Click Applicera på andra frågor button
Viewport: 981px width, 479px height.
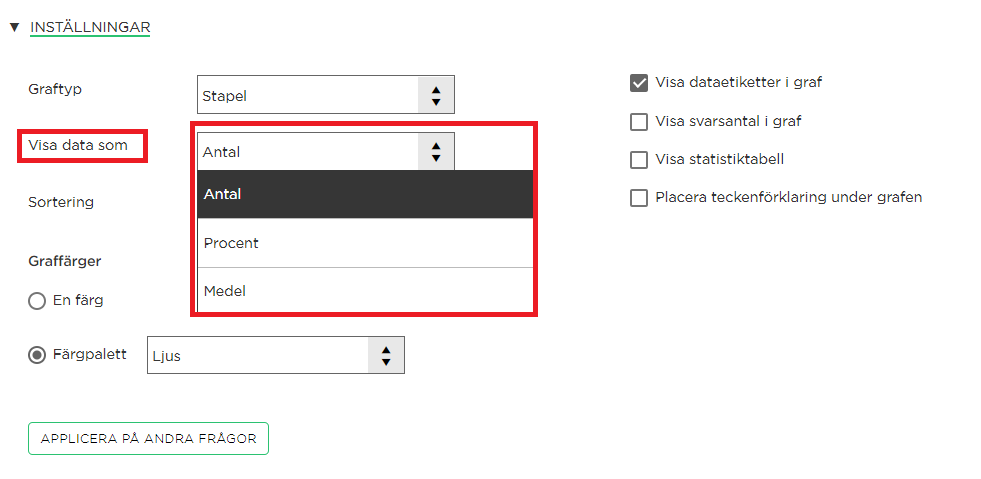[x=148, y=438]
